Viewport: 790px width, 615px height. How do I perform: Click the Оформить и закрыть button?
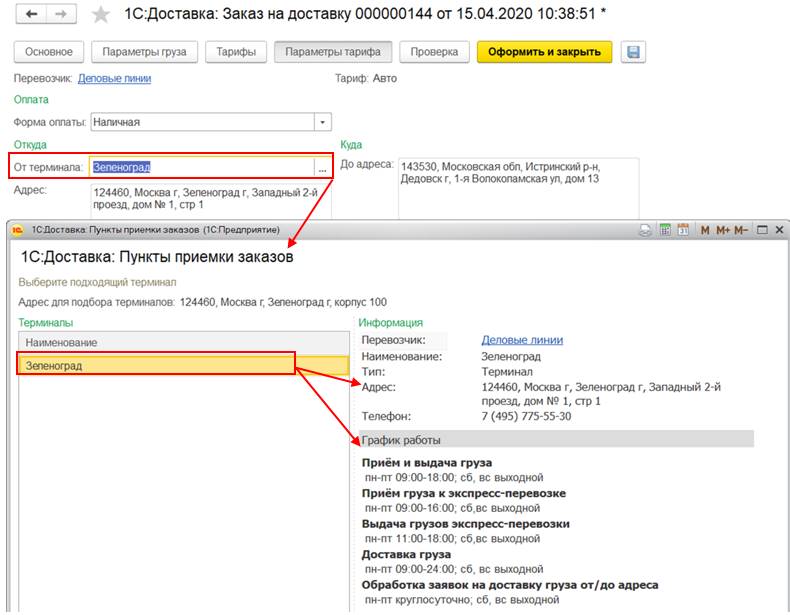pyautogui.click(x=545, y=52)
